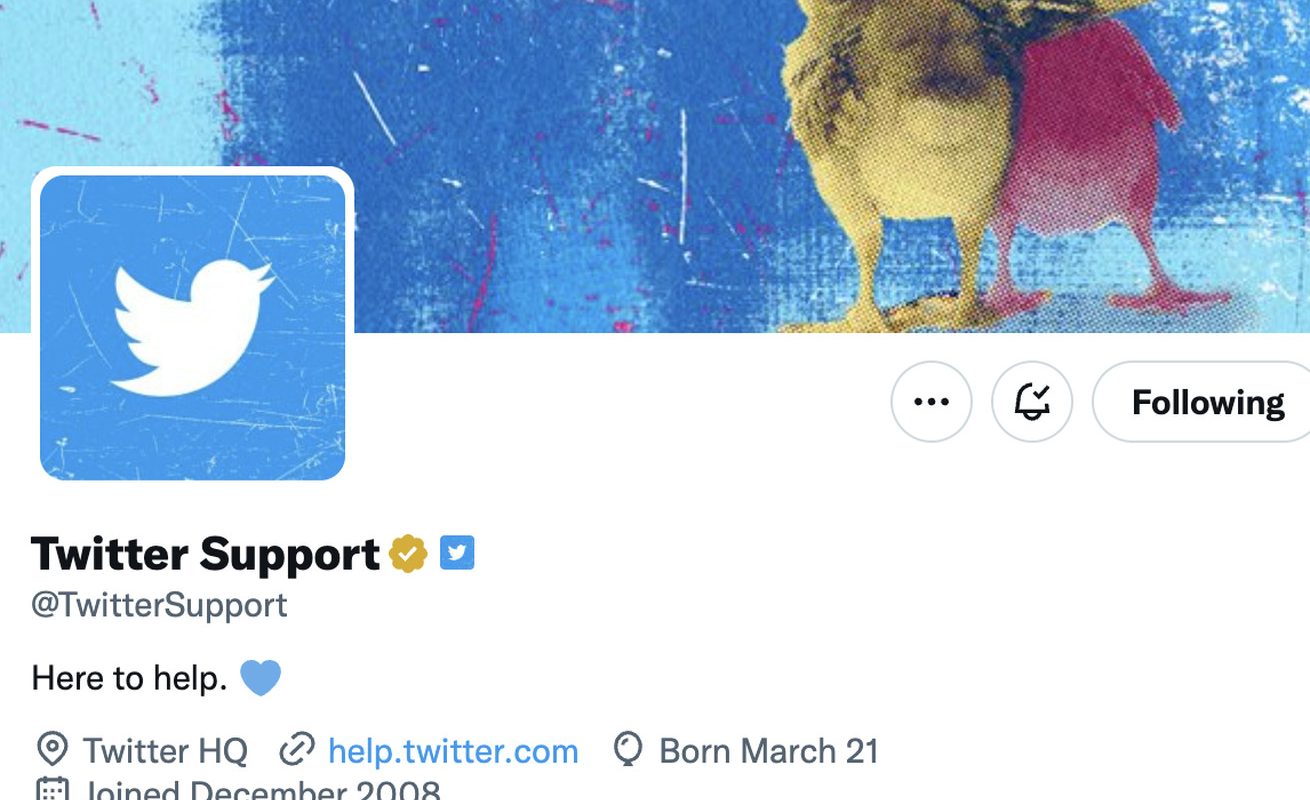Click the Twitter Support display name
The image size is (1310, 800).
(x=205, y=554)
